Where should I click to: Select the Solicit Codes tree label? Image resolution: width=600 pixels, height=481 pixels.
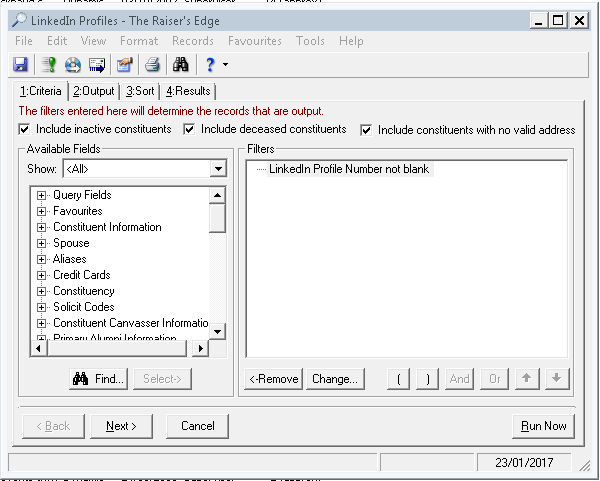[x=84, y=307]
